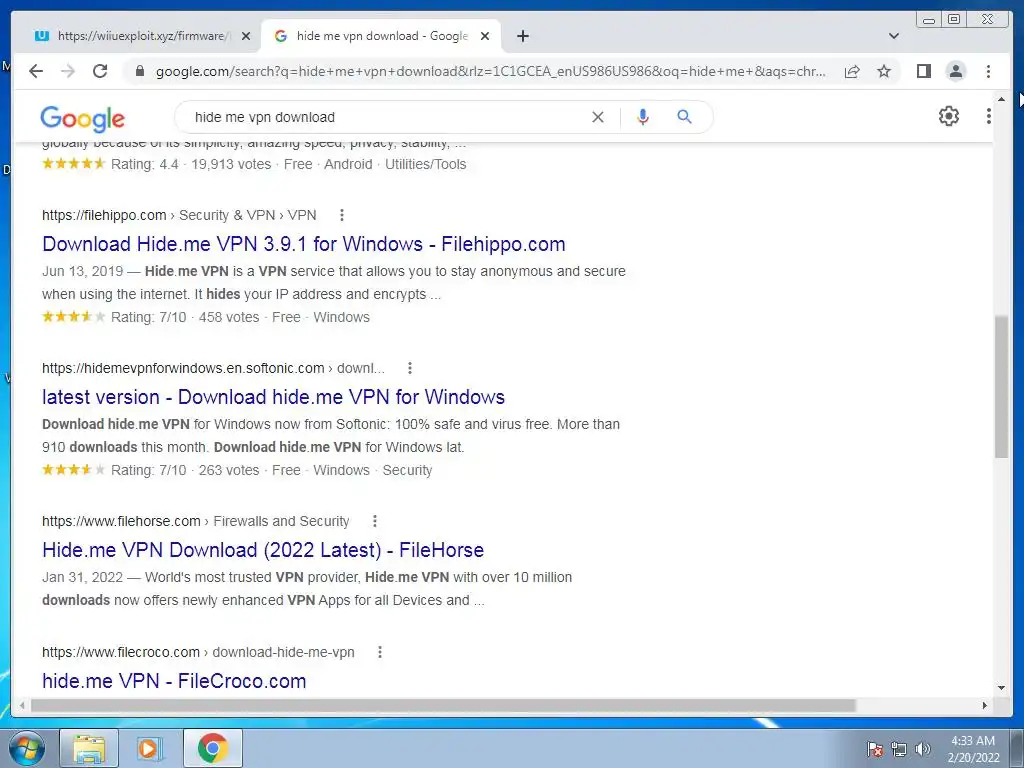
Task: Open the Windows Start menu orb
Action: (27, 748)
